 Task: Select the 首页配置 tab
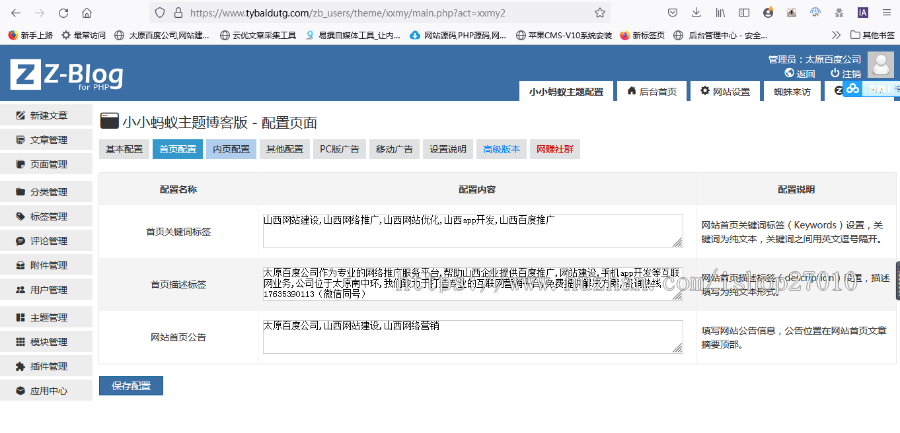coord(177,149)
